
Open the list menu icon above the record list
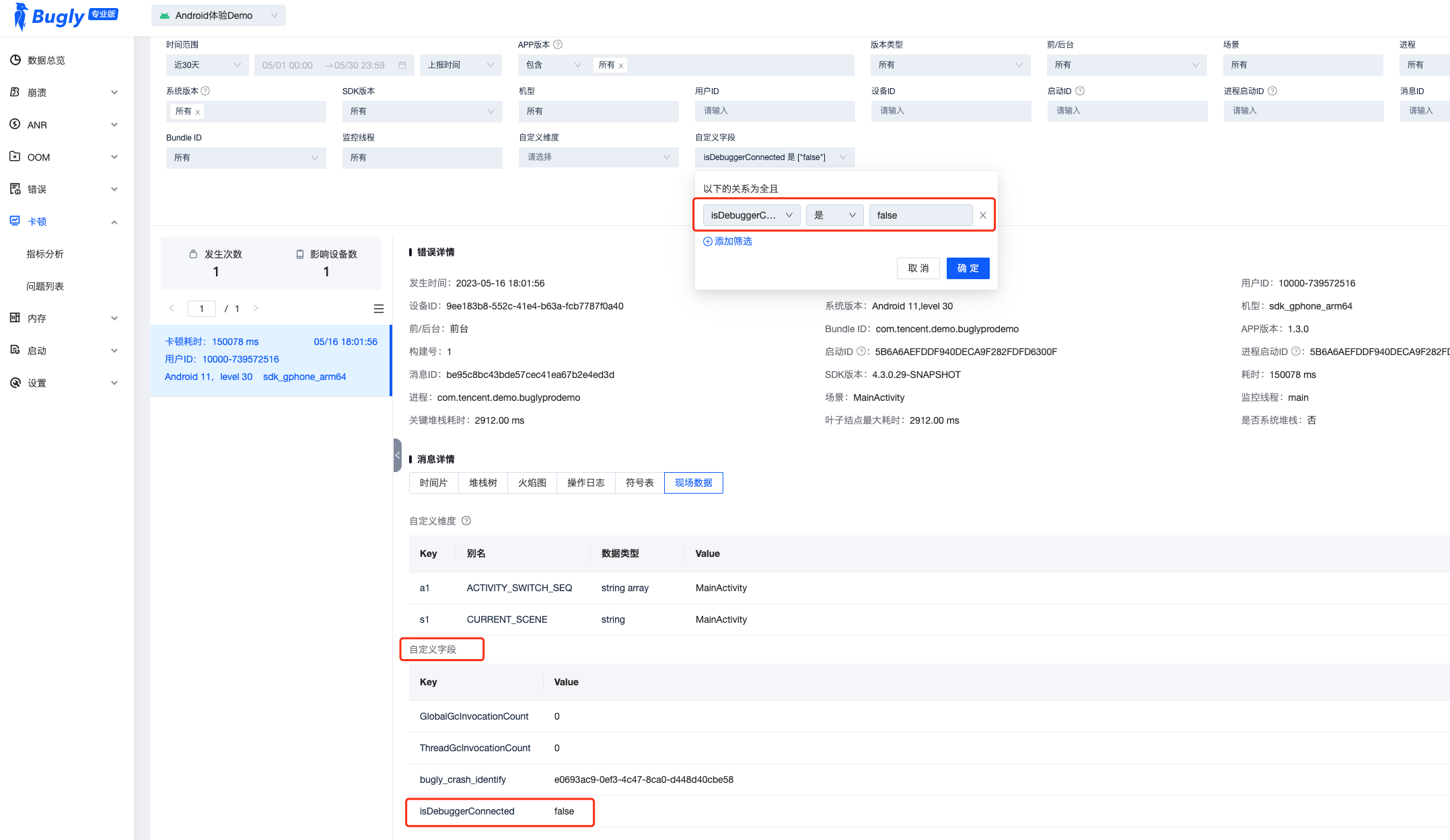(379, 309)
